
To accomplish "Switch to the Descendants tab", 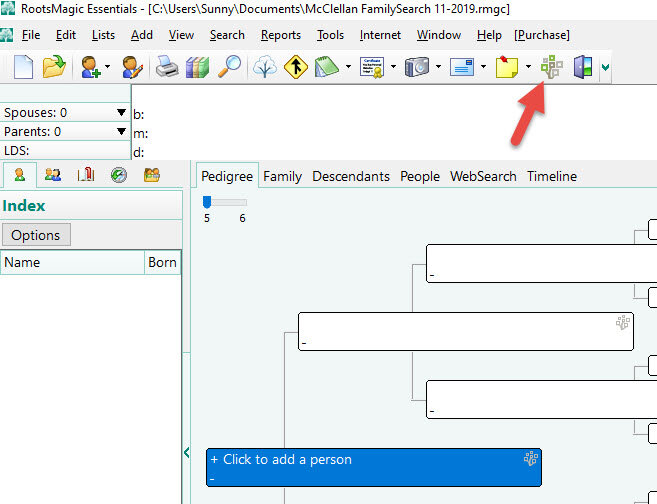I will pos(351,176).
